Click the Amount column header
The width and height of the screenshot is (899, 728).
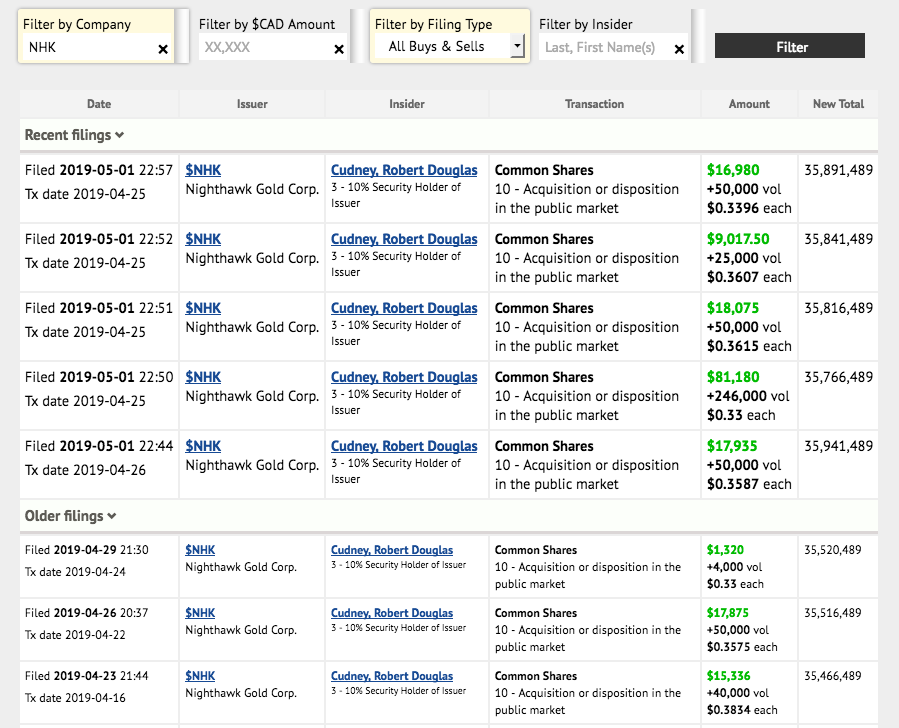tap(749, 104)
